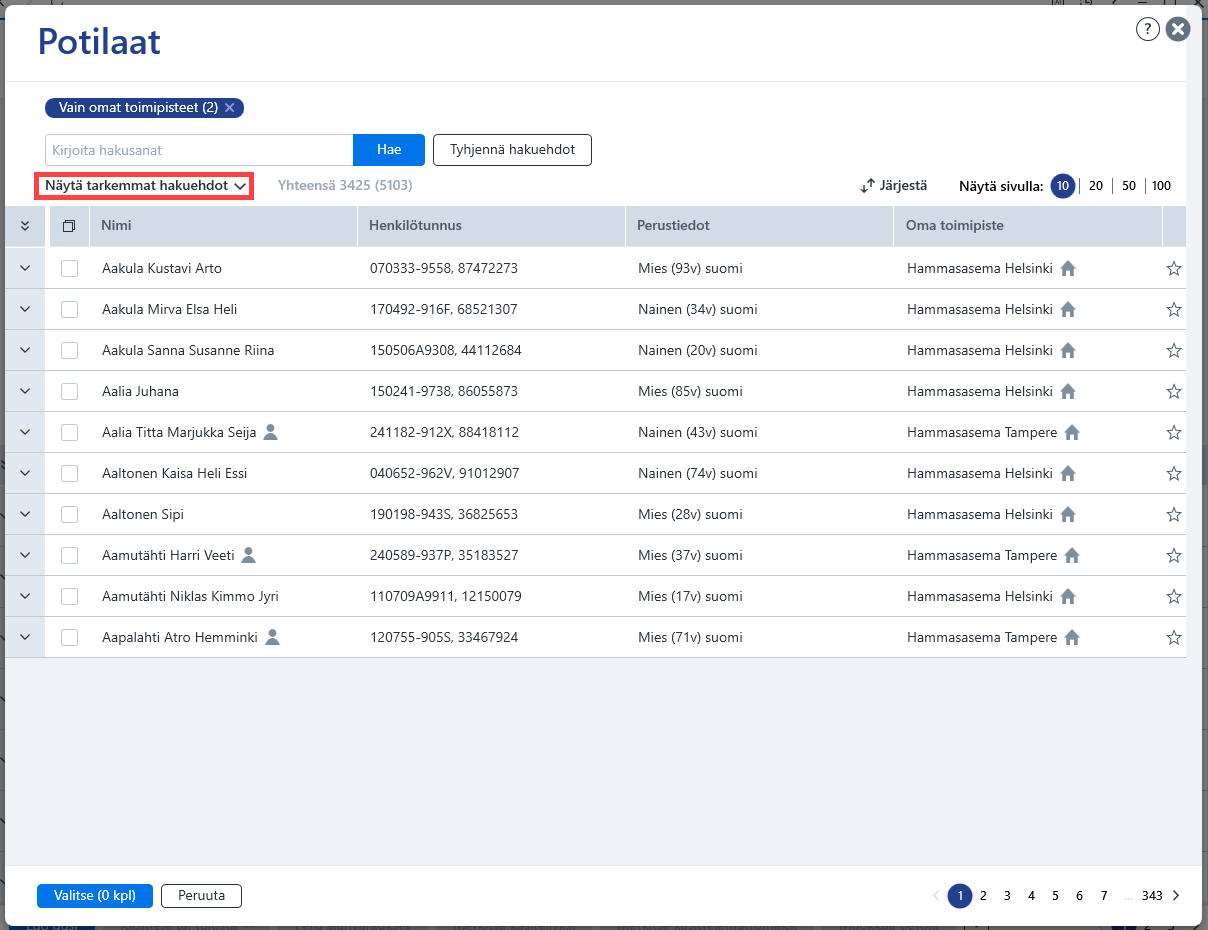The width and height of the screenshot is (1208, 930).
Task: Click the Kirjoita hakusanat search field
Action: (199, 150)
